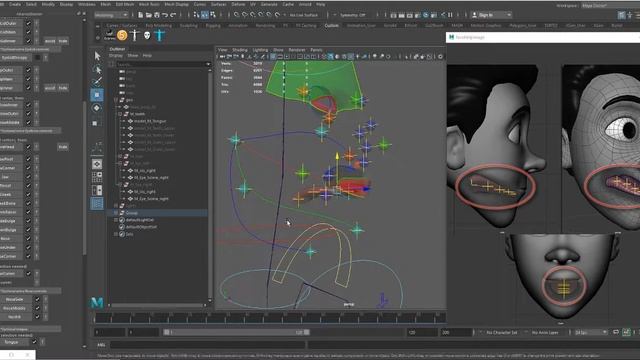
Task: Click the blue figure shelf icon
Action: pyautogui.click(x=160, y=36)
